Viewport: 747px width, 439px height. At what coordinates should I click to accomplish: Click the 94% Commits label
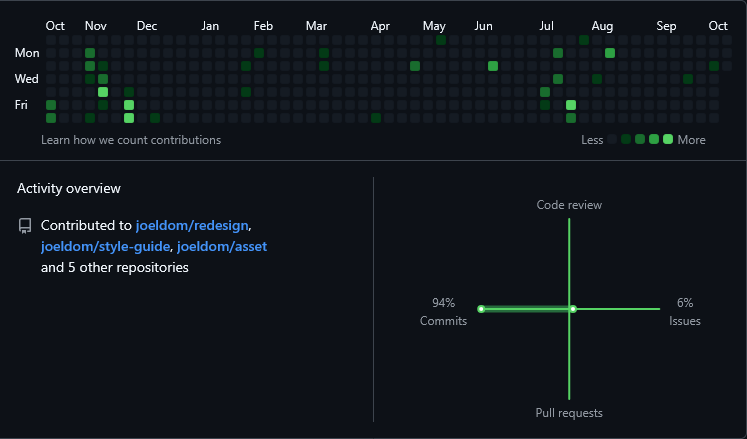tap(443, 311)
